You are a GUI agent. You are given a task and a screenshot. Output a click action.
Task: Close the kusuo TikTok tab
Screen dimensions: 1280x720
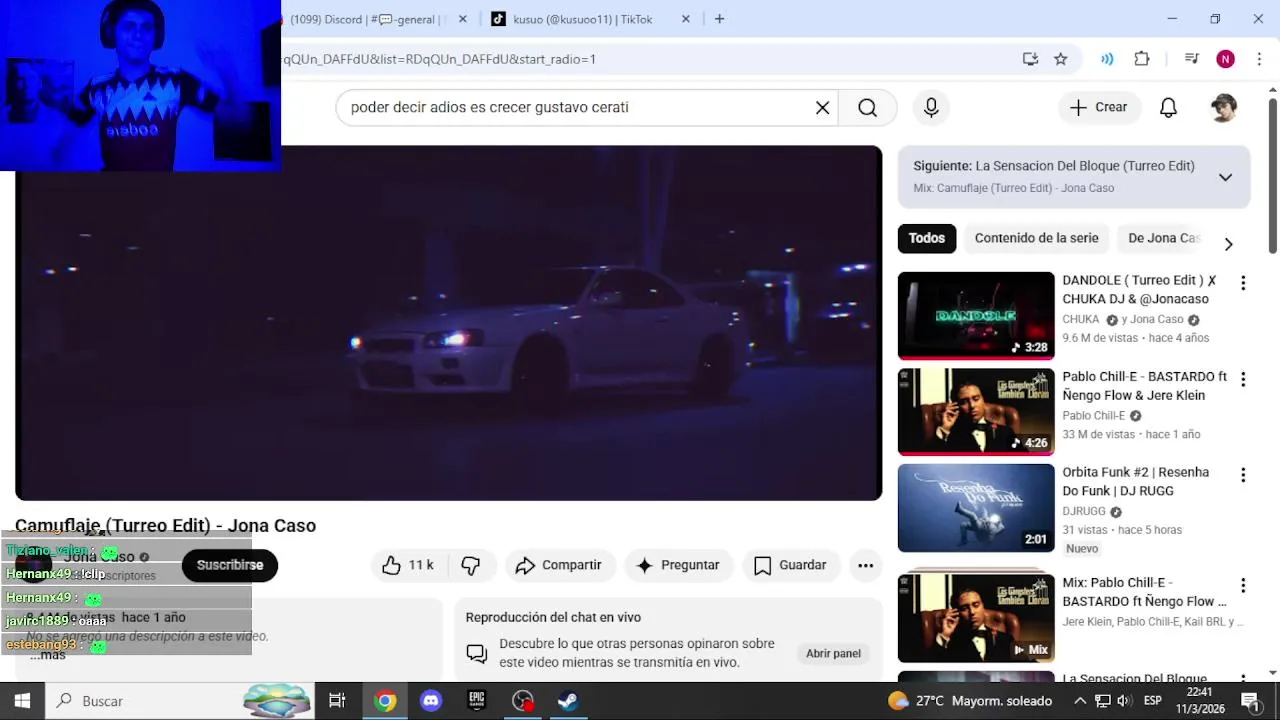click(685, 19)
